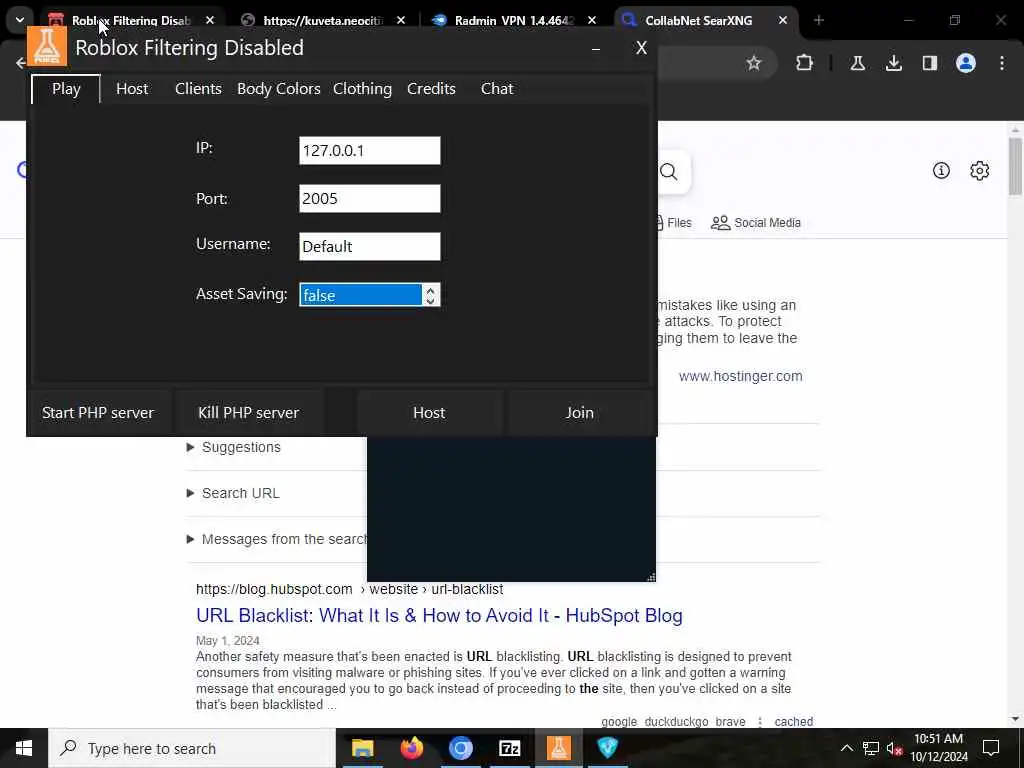Open the shield app taskbar icon
This screenshot has width=1024, height=768.
pos(607,748)
